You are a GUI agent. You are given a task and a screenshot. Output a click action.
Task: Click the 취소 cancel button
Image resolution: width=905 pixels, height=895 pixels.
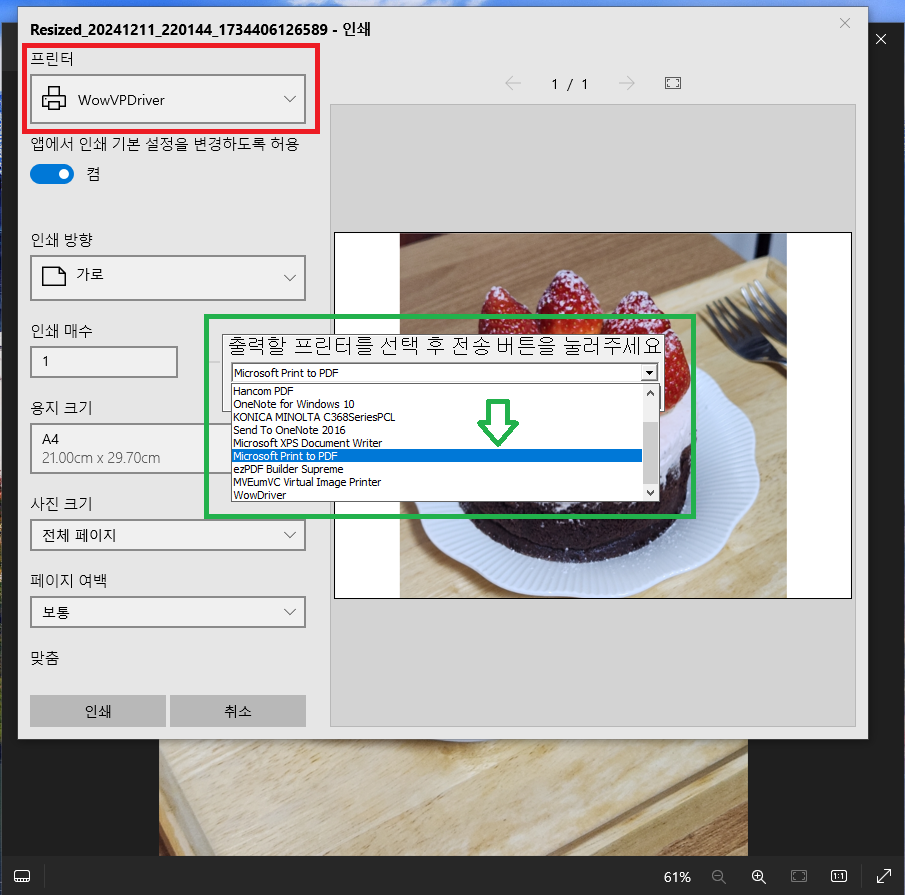(237, 711)
